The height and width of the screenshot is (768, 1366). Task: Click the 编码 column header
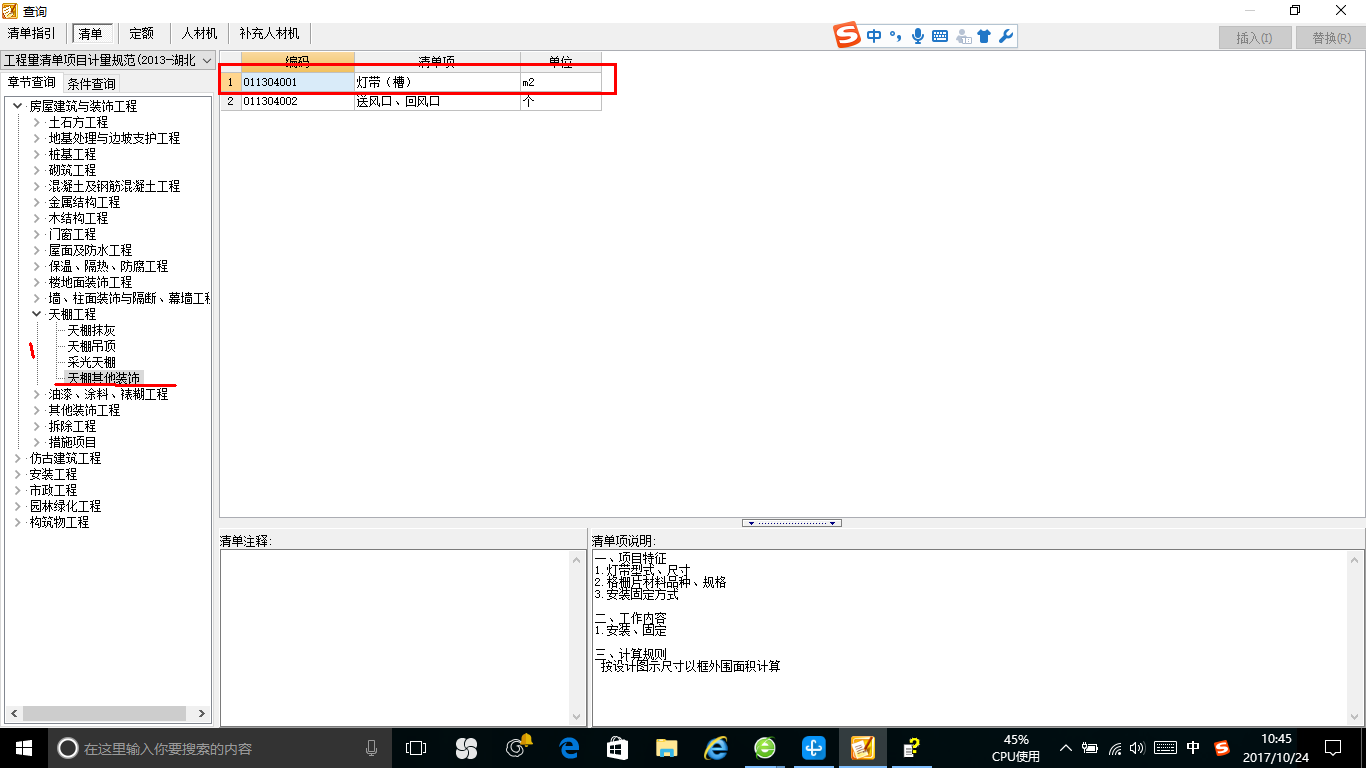tap(298, 62)
